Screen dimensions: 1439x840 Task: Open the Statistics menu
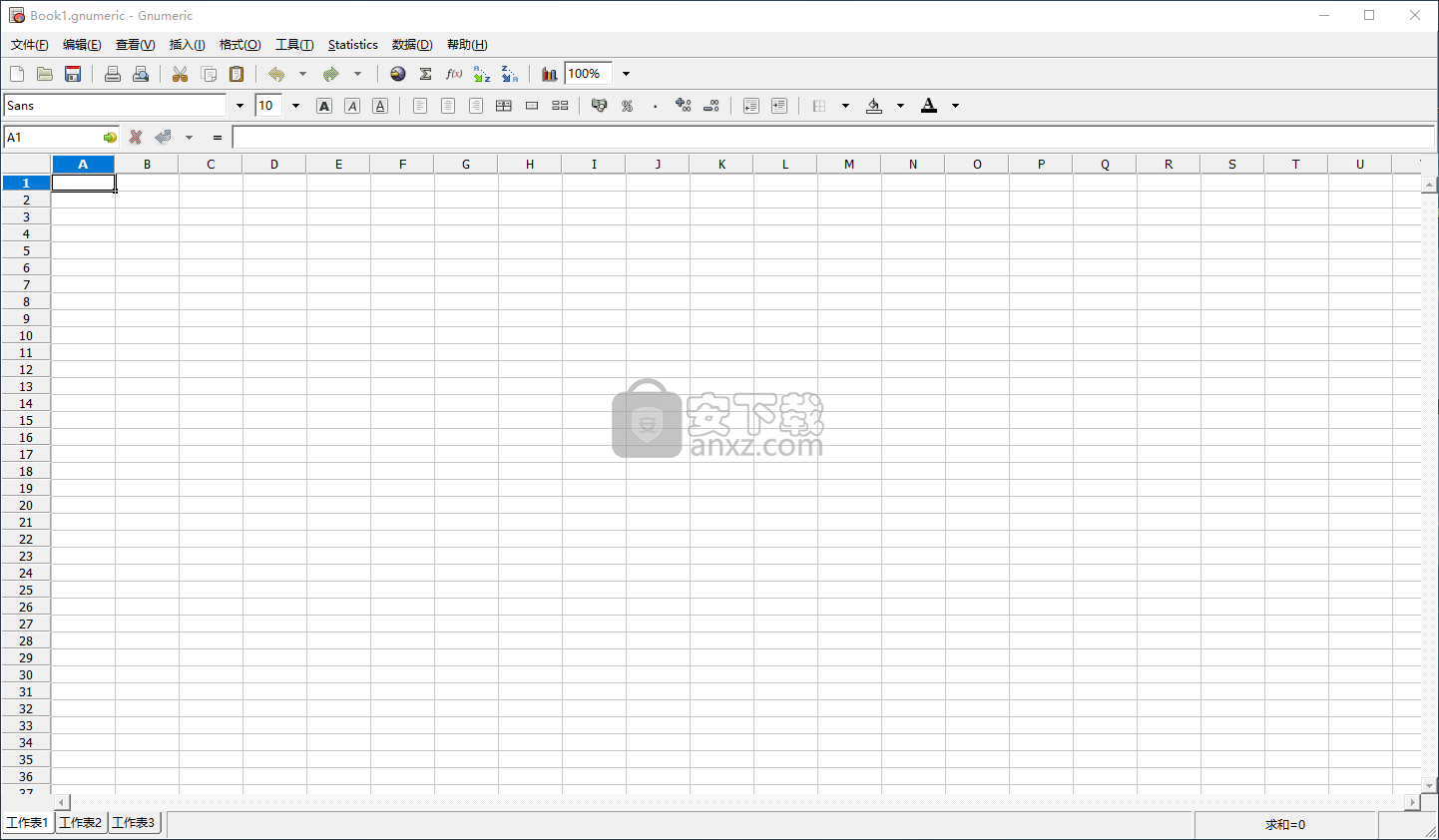coord(353,45)
